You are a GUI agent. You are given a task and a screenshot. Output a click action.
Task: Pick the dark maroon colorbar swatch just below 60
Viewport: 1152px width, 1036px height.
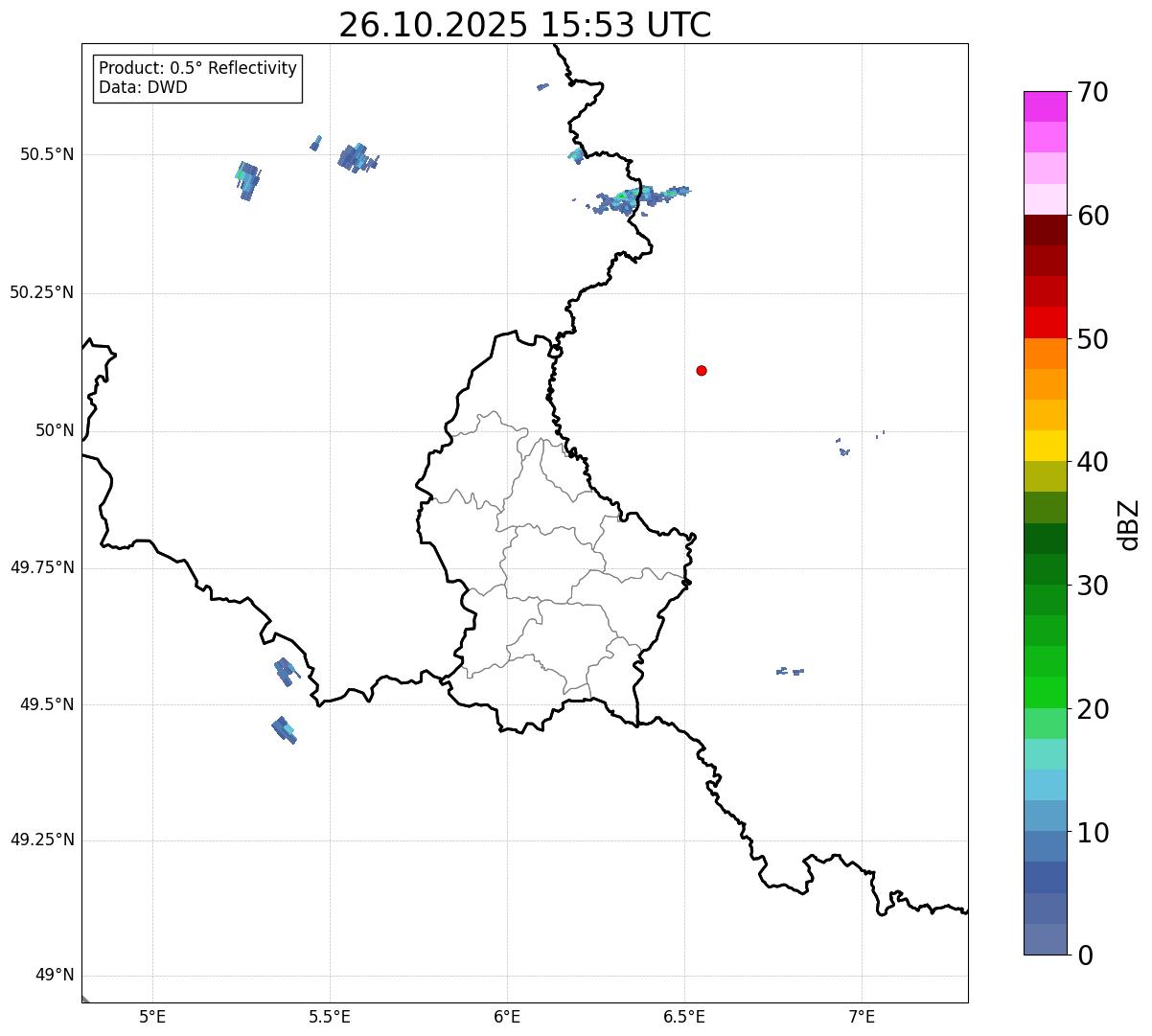[x=1045, y=230]
